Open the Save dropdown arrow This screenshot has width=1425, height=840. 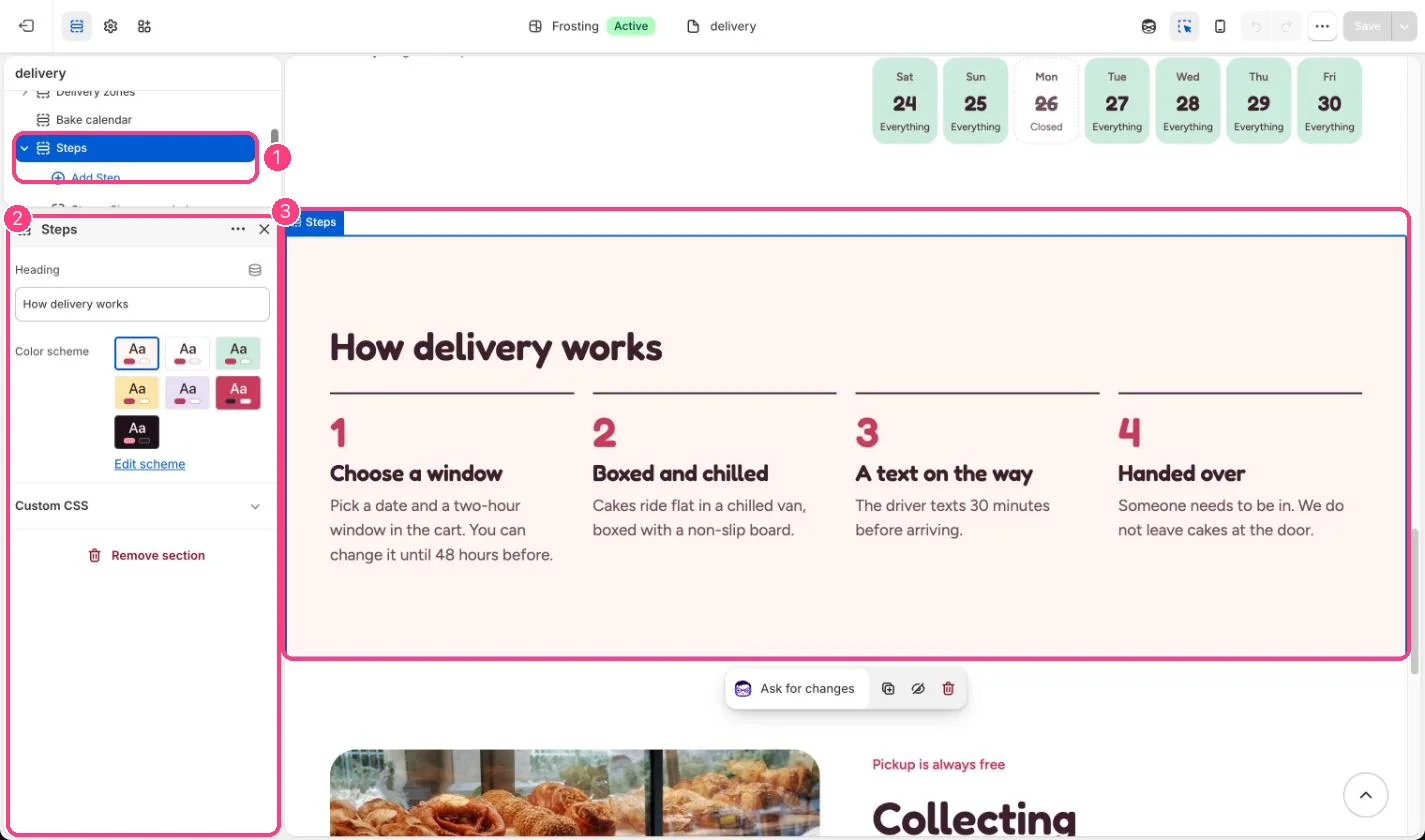click(1404, 26)
